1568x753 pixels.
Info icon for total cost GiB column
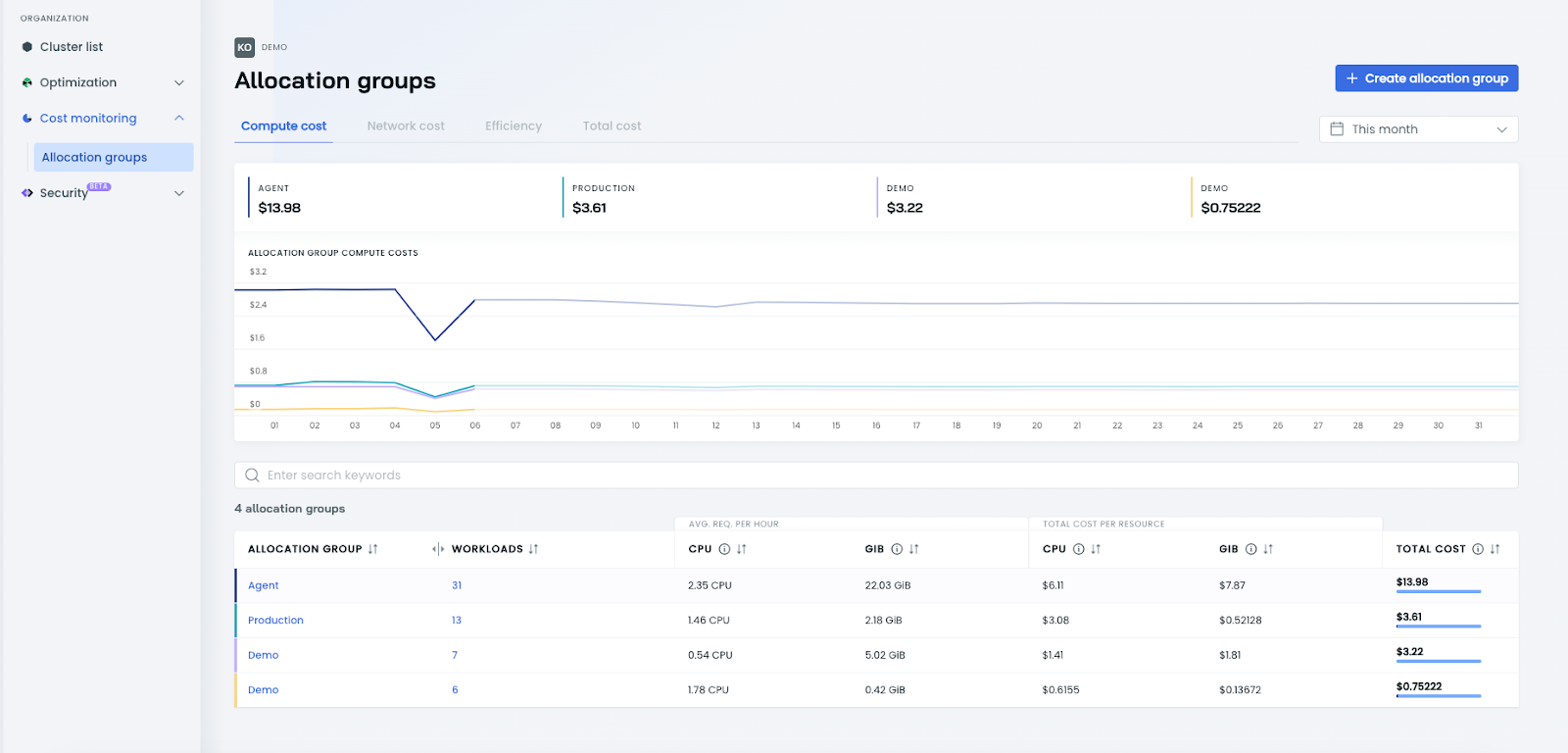pos(1250,549)
